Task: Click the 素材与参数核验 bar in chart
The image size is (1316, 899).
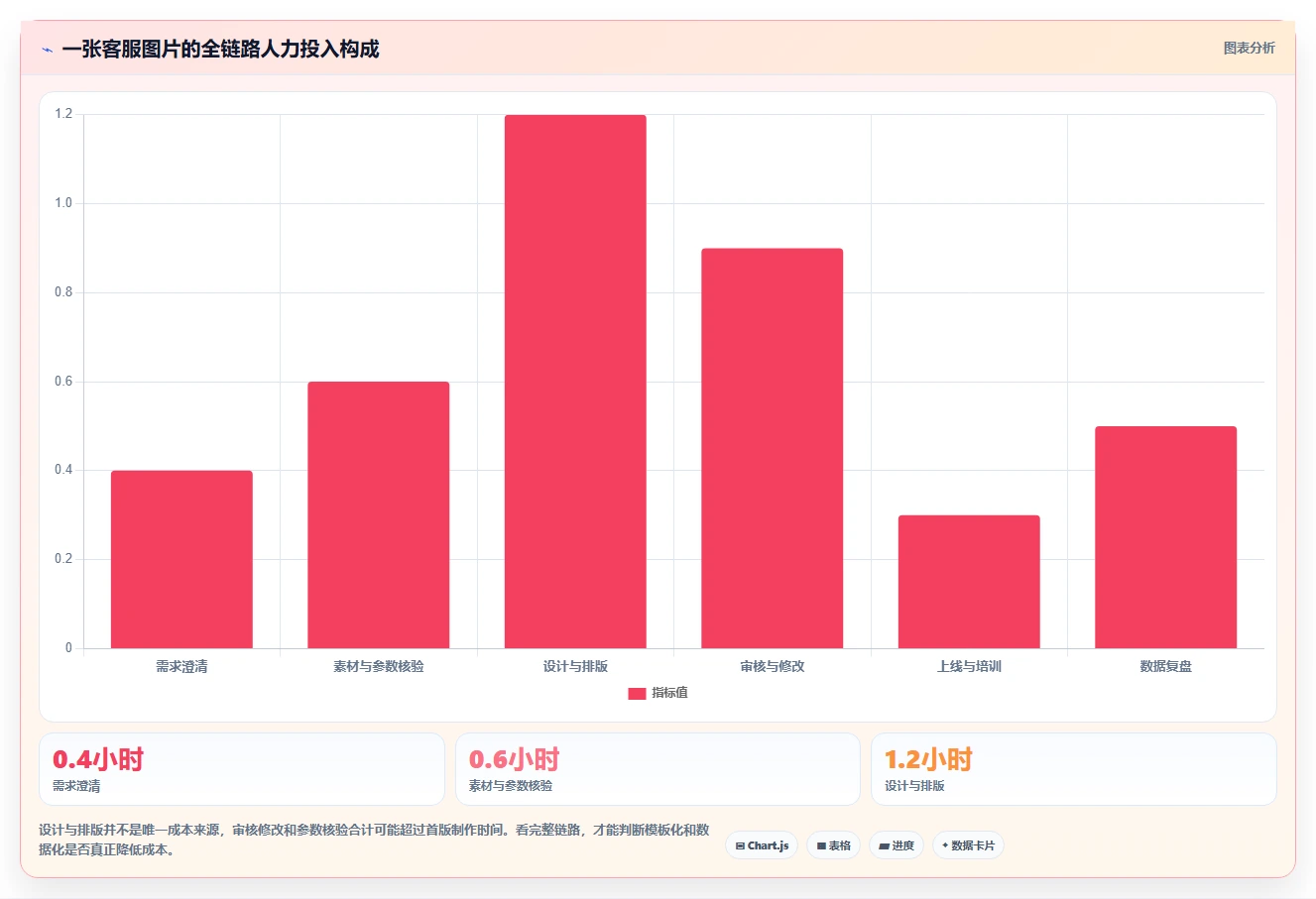Action: pyautogui.click(x=379, y=514)
